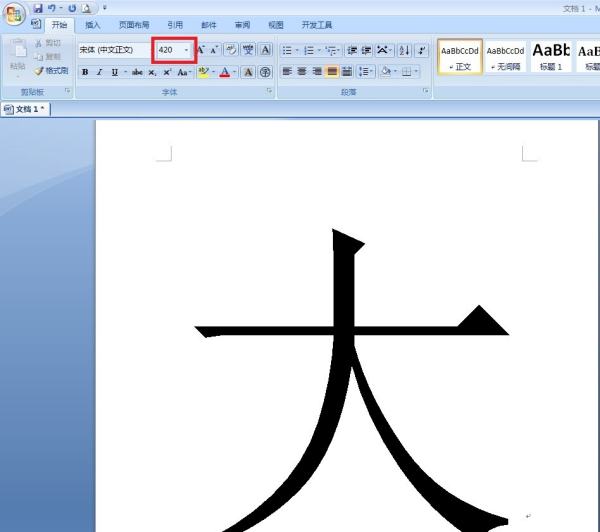This screenshot has width=600, height=532.
Task: Open the 引用 (References) tab
Action: pyautogui.click(x=175, y=25)
